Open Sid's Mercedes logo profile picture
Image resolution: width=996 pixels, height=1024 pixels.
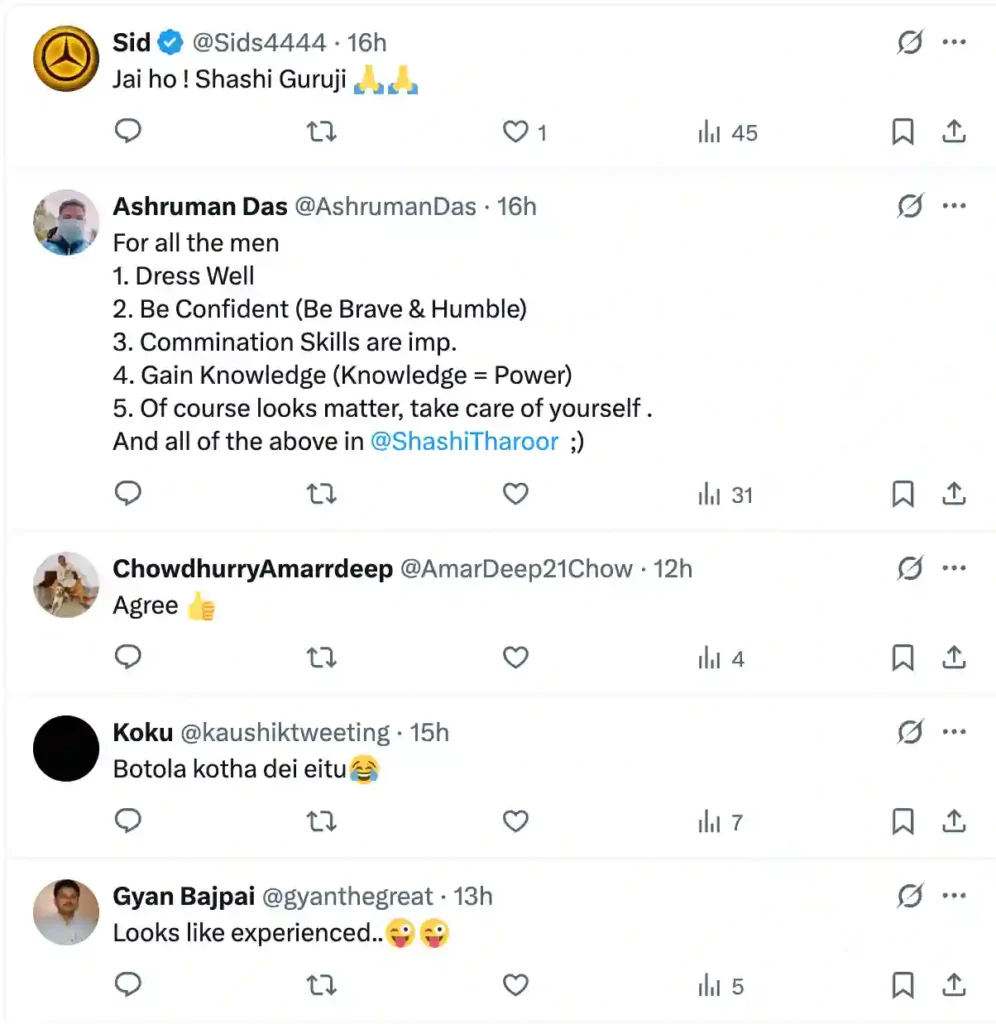66,58
